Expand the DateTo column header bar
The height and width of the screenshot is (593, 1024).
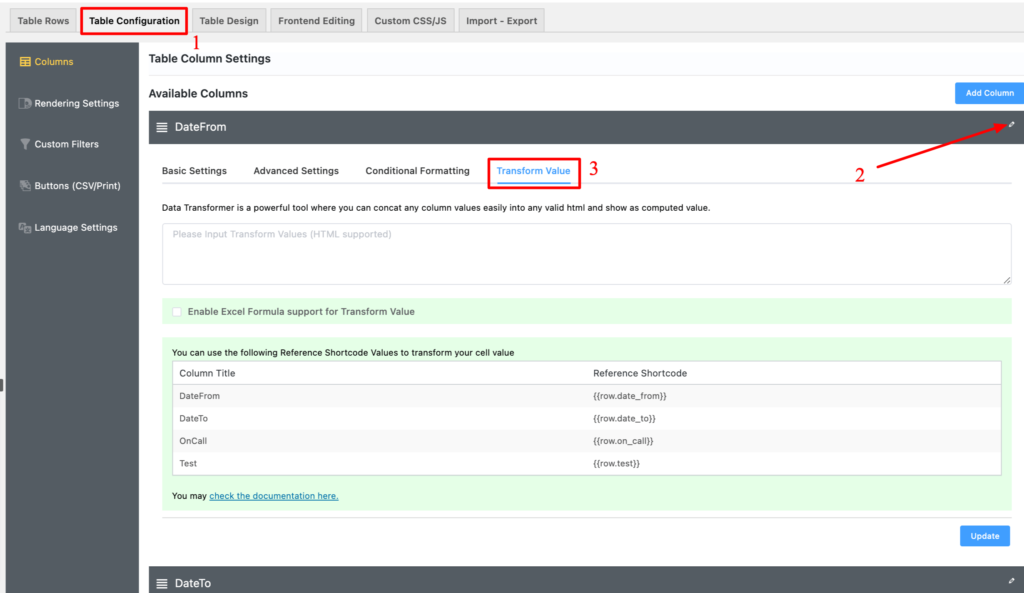(x=580, y=582)
